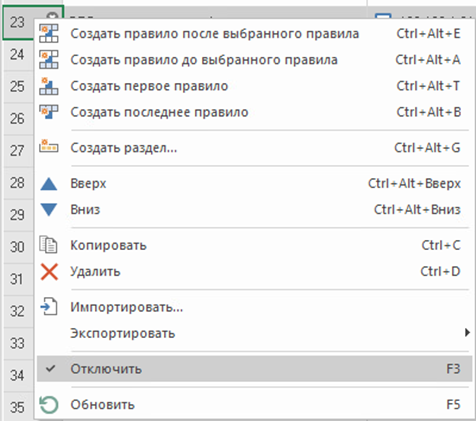Click the create first rule icon
This screenshot has width=476, height=421.
pyautogui.click(x=49, y=86)
